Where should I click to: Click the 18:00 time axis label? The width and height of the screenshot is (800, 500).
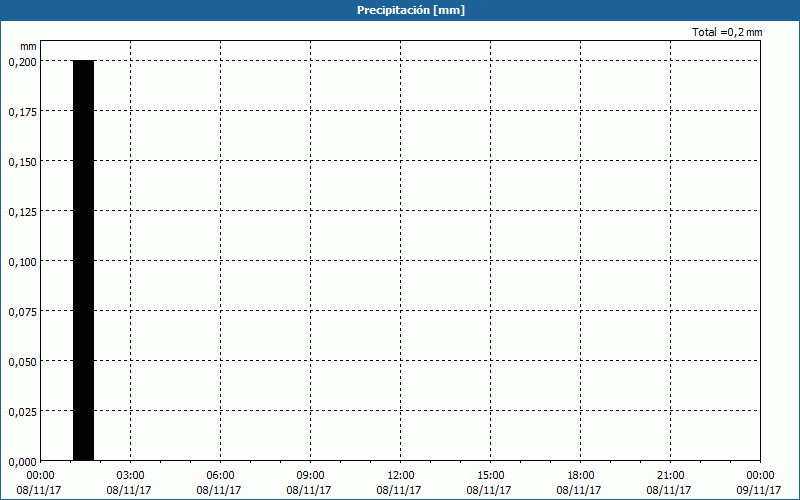581,476
